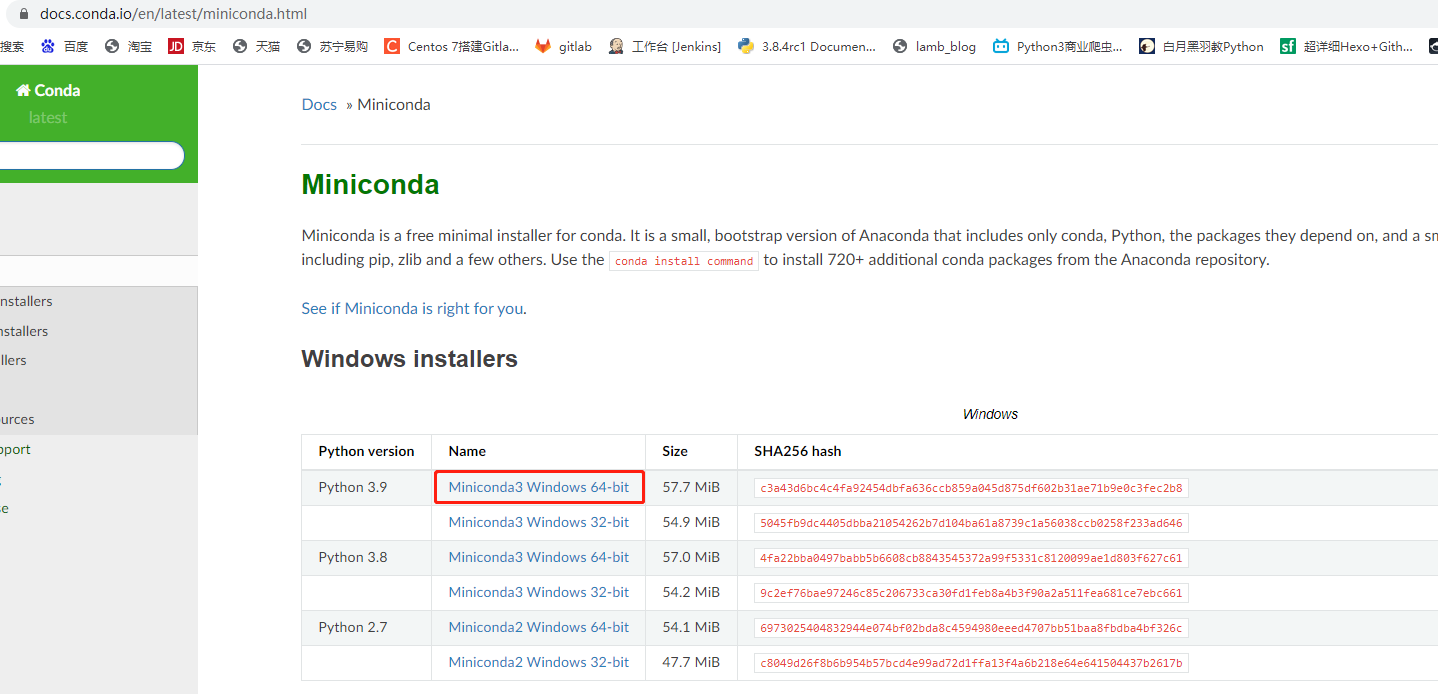Click the green Miniconda page heading
The height and width of the screenshot is (694, 1438).
coord(370,185)
